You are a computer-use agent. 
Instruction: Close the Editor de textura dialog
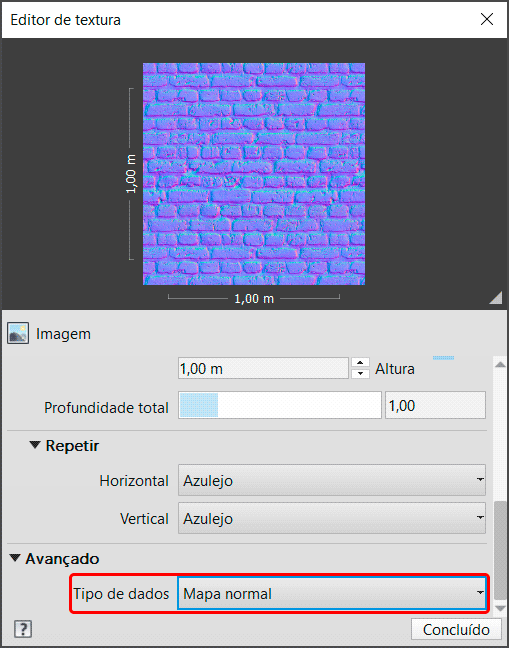coord(487,19)
